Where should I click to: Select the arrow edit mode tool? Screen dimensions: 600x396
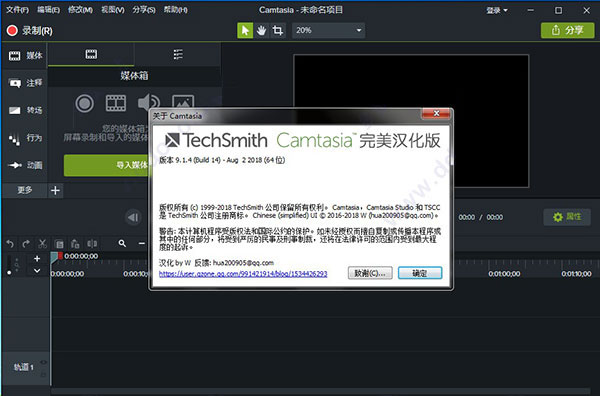point(245,30)
